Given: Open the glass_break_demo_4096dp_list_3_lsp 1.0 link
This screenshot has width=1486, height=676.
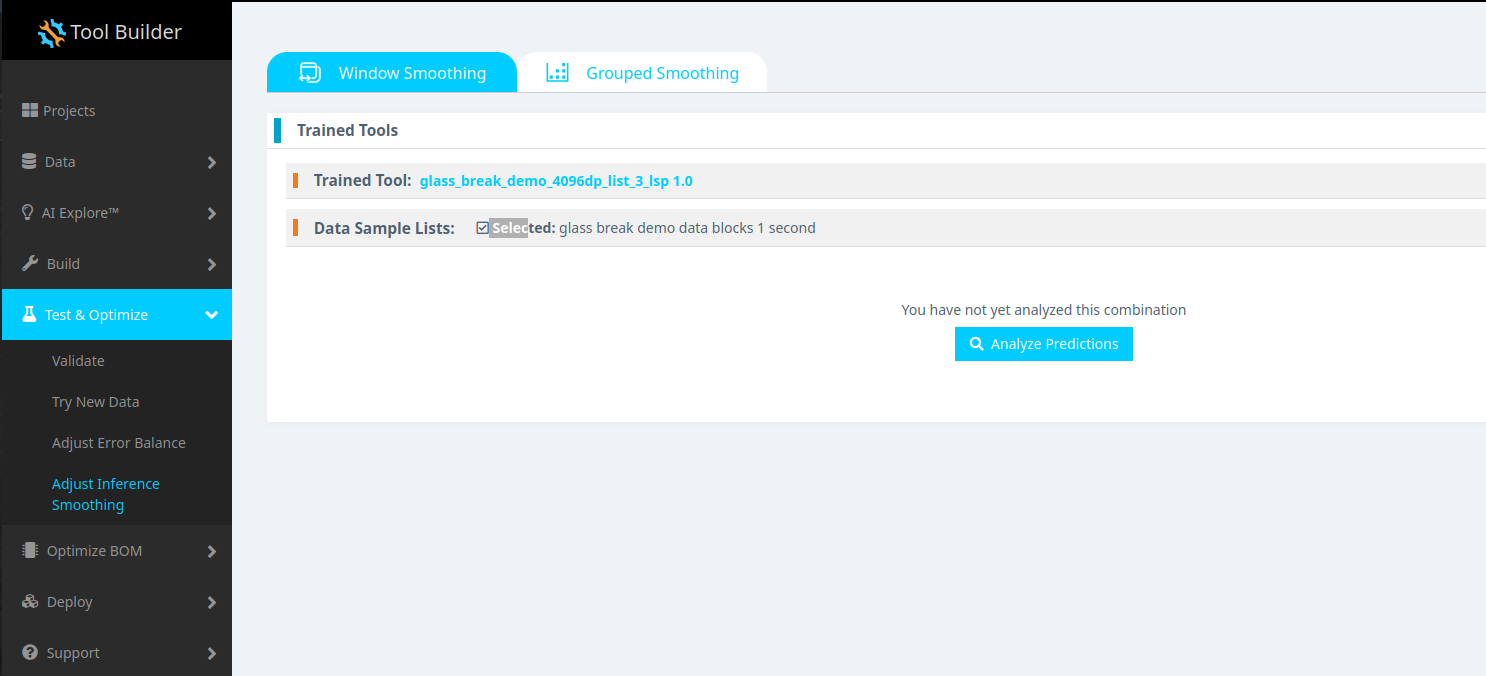Looking at the screenshot, I should tap(556, 181).
